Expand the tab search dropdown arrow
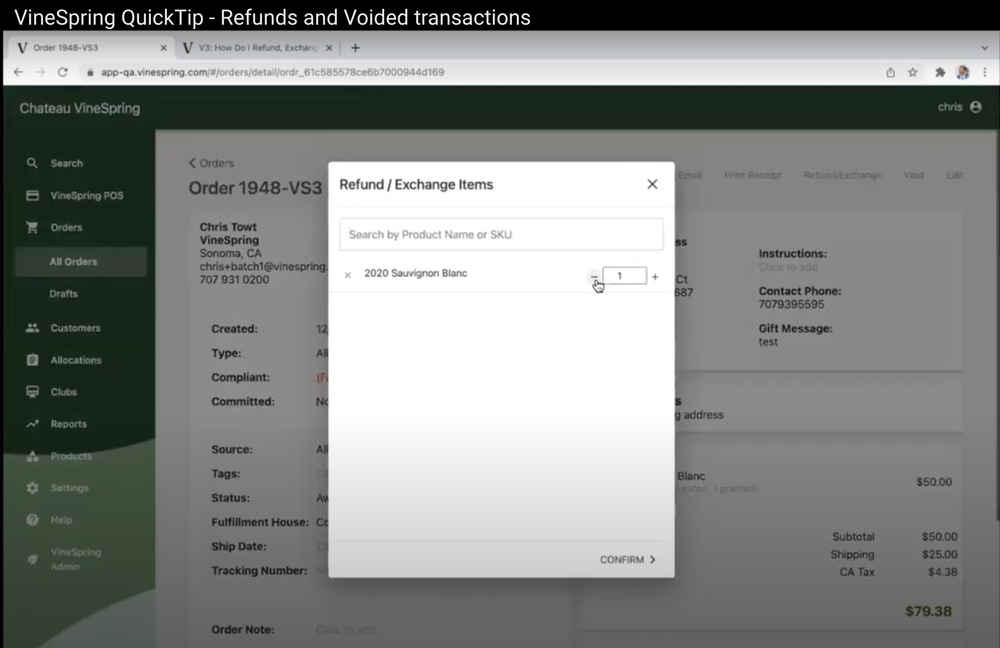1000x648 pixels. tap(984, 48)
